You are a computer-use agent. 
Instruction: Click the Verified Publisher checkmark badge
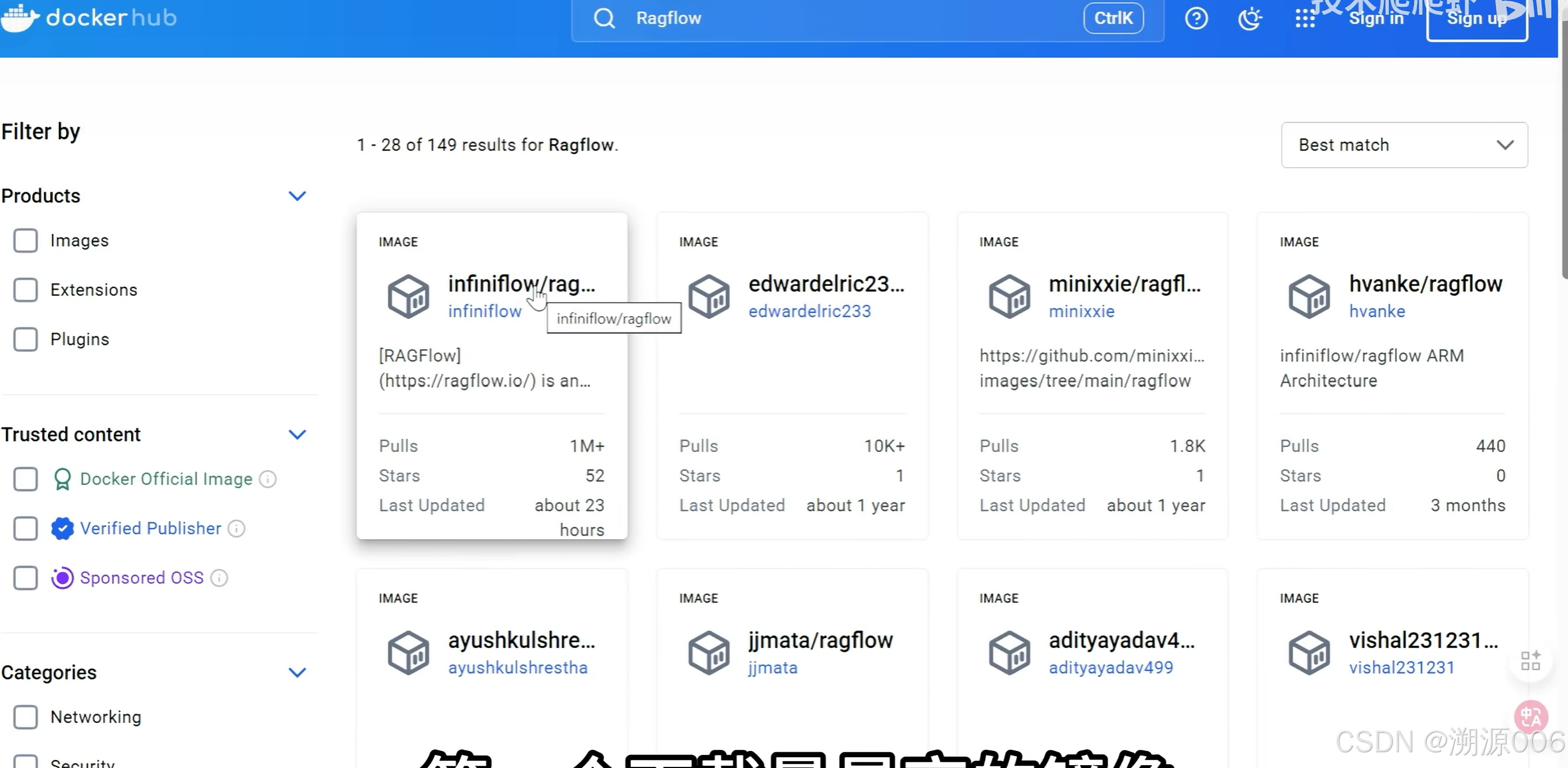pos(62,529)
